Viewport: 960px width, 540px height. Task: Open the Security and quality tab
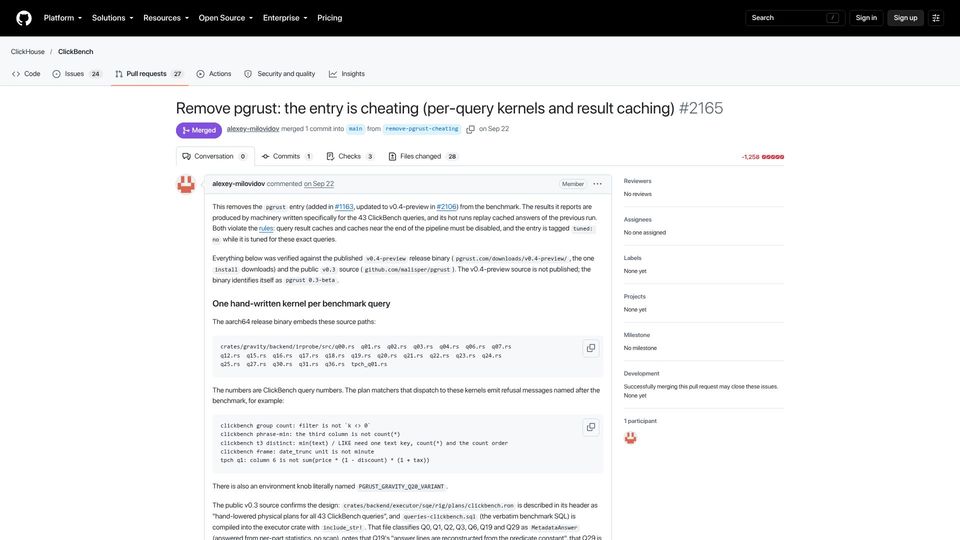coord(280,73)
